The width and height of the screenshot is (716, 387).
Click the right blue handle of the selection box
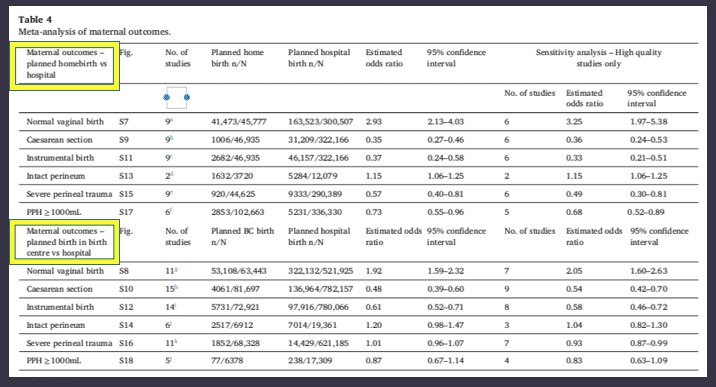(187, 97)
